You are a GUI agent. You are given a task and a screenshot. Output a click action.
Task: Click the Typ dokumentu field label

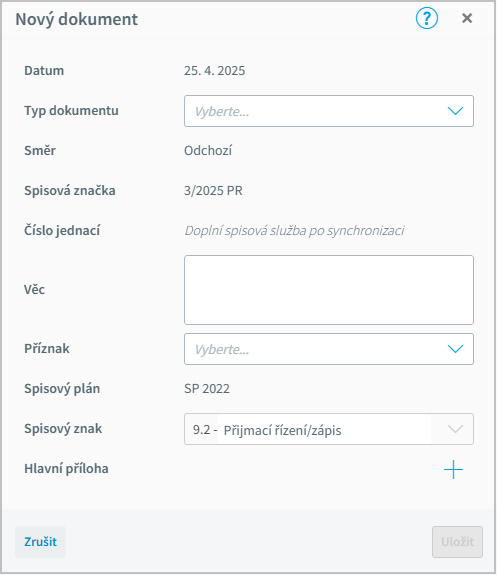point(71,110)
